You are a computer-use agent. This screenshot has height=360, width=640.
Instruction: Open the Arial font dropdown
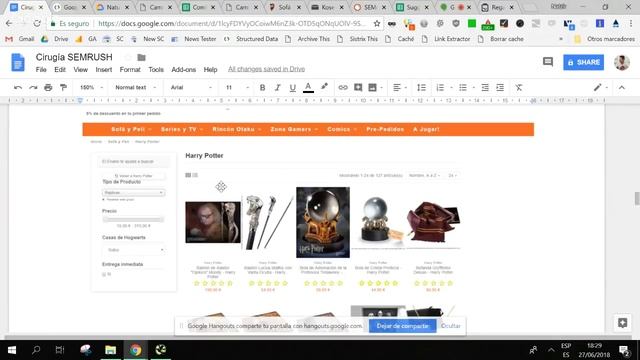coord(191,87)
